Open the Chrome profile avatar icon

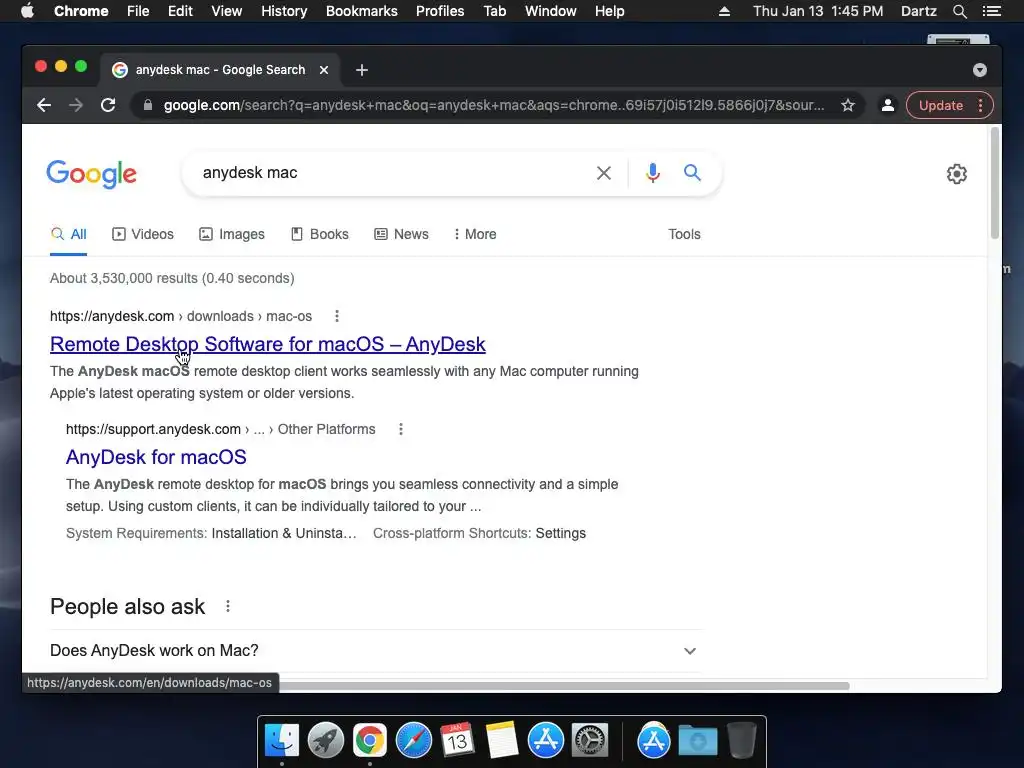tap(888, 105)
